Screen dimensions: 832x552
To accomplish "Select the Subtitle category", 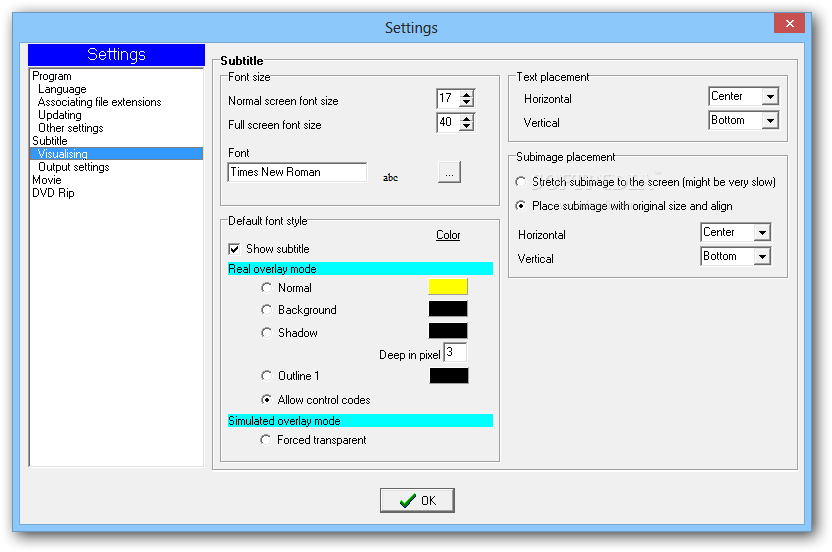I will pos(50,141).
